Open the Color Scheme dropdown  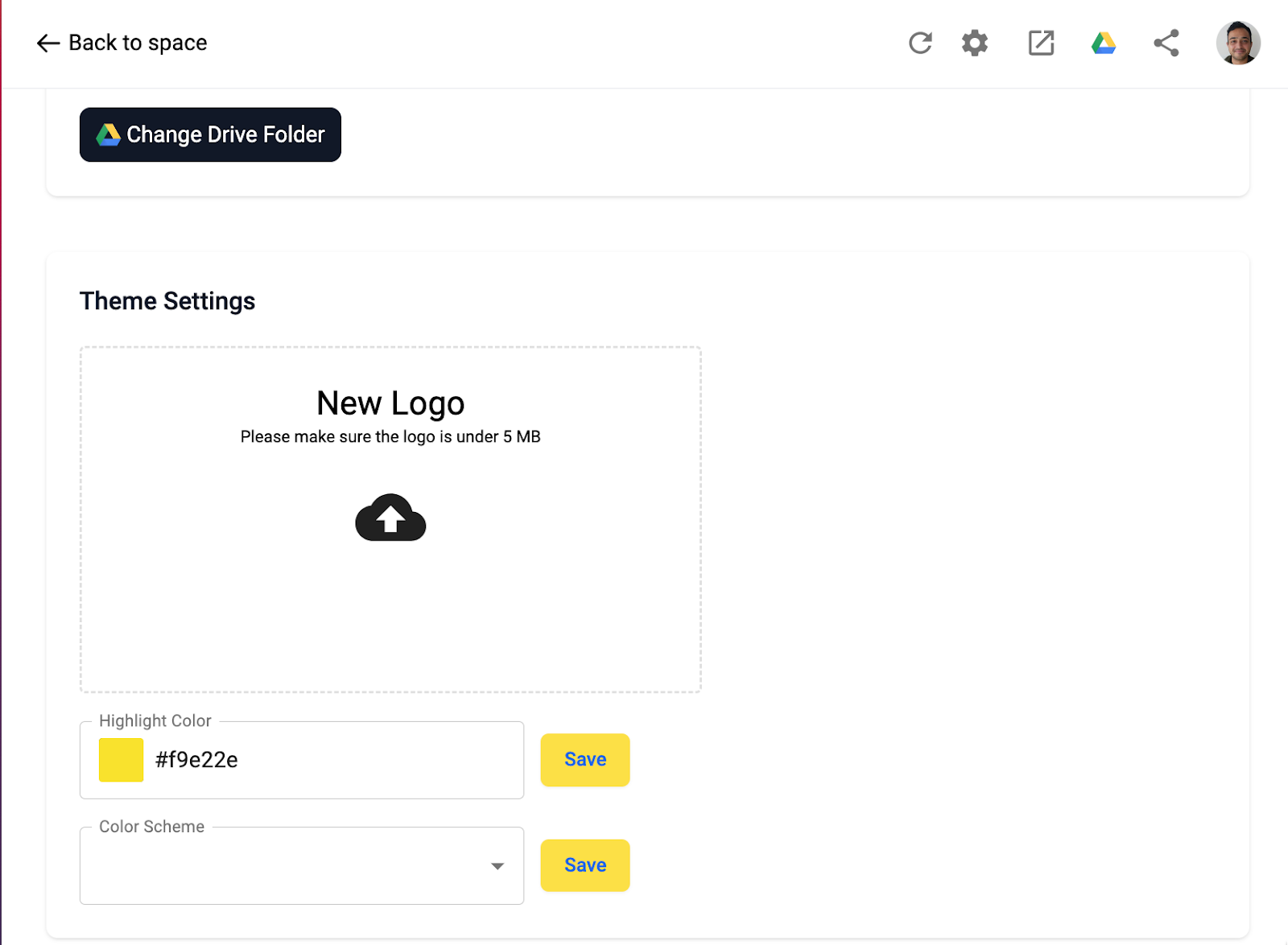(x=302, y=865)
